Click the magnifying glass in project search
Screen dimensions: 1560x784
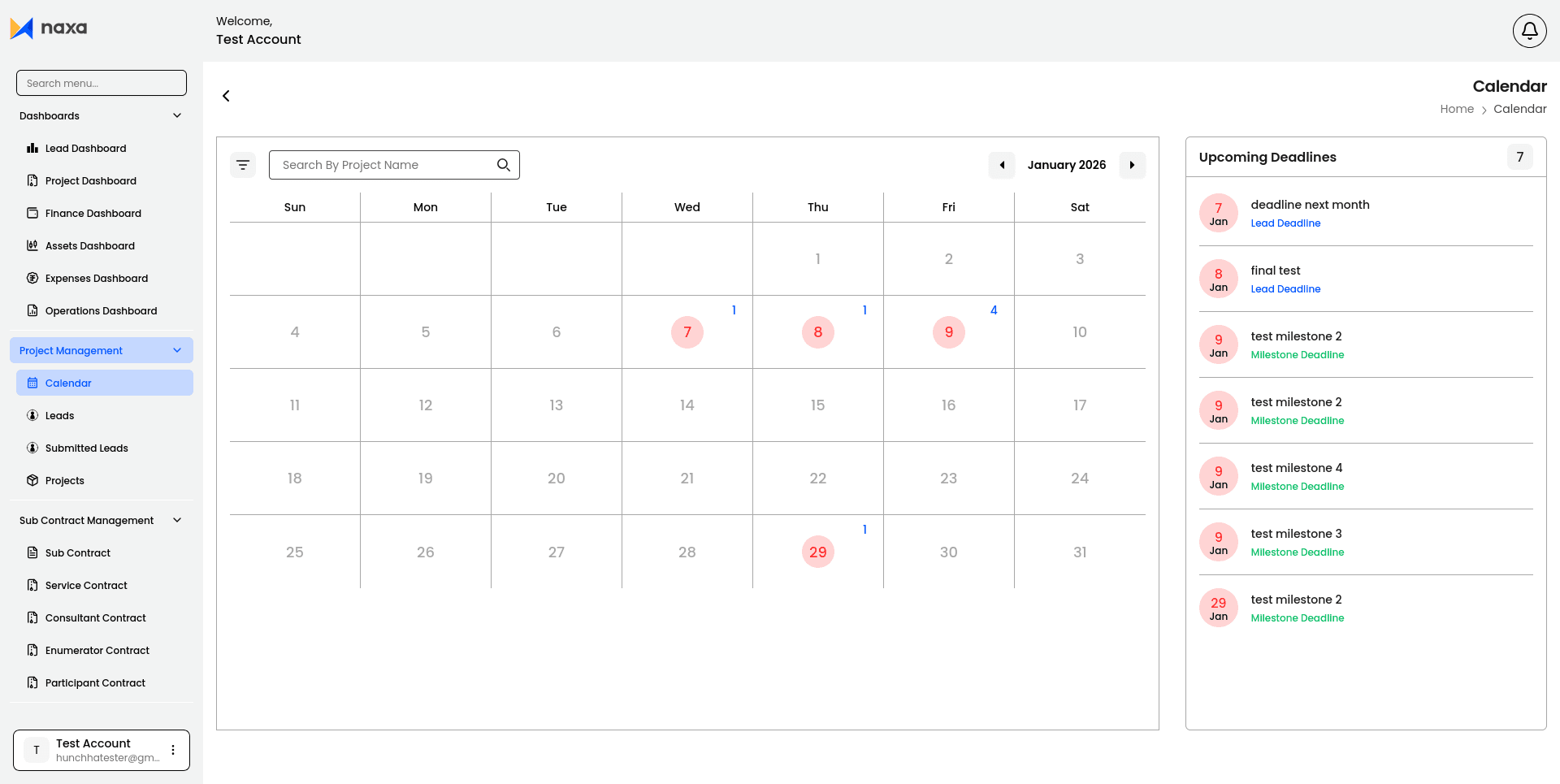click(x=504, y=165)
